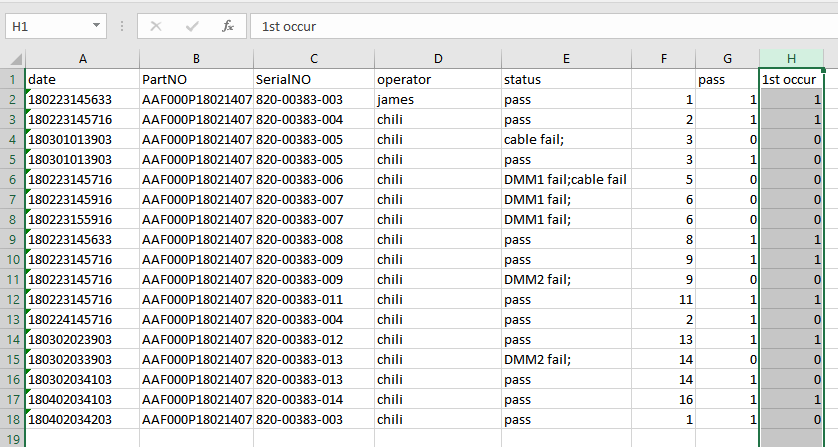The image size is (838, 447).
Task: Click the 'pass' header cell in column G
Action: click(727, 80)
